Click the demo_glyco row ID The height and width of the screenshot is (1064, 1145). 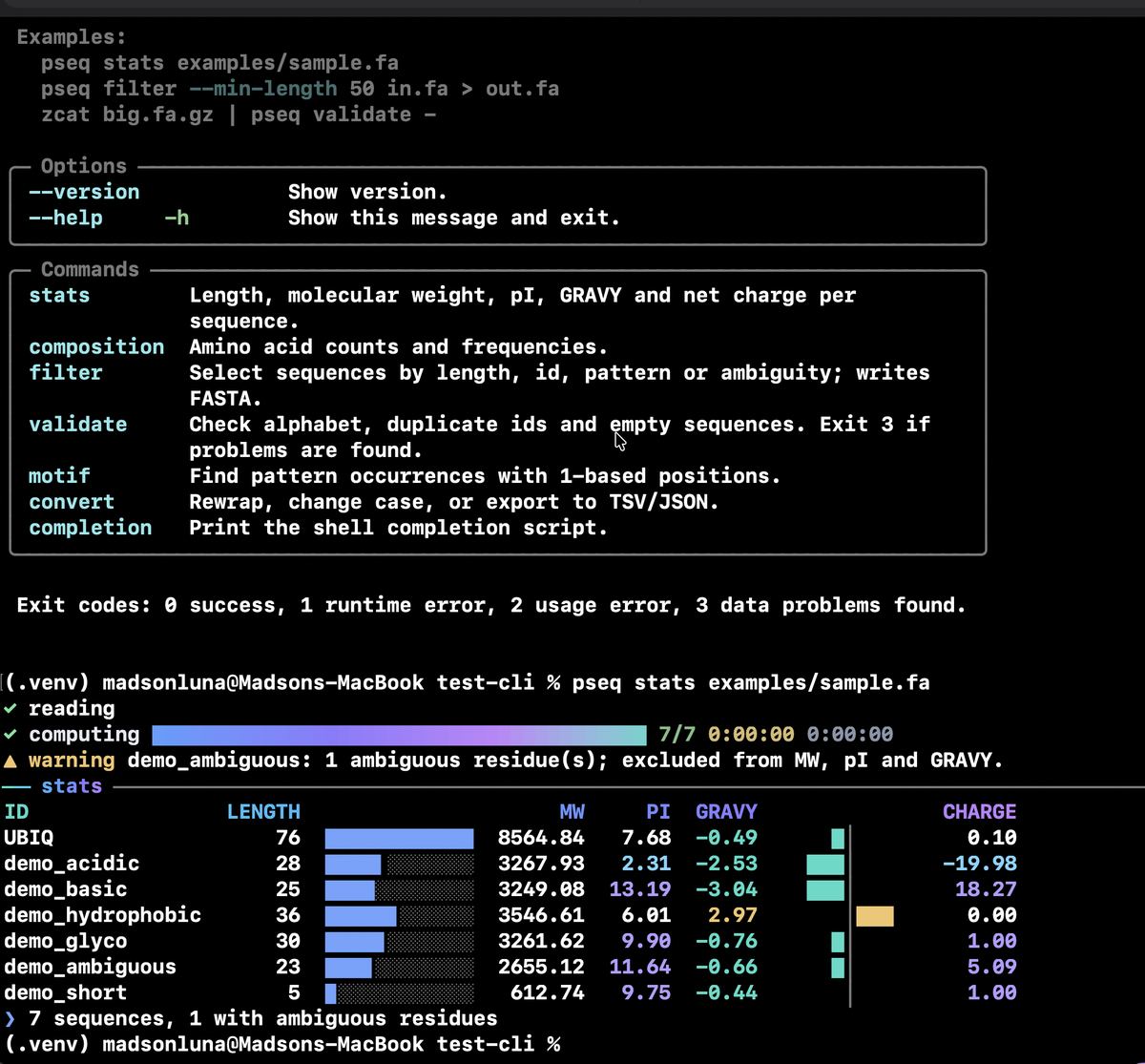tap(66, 941)
